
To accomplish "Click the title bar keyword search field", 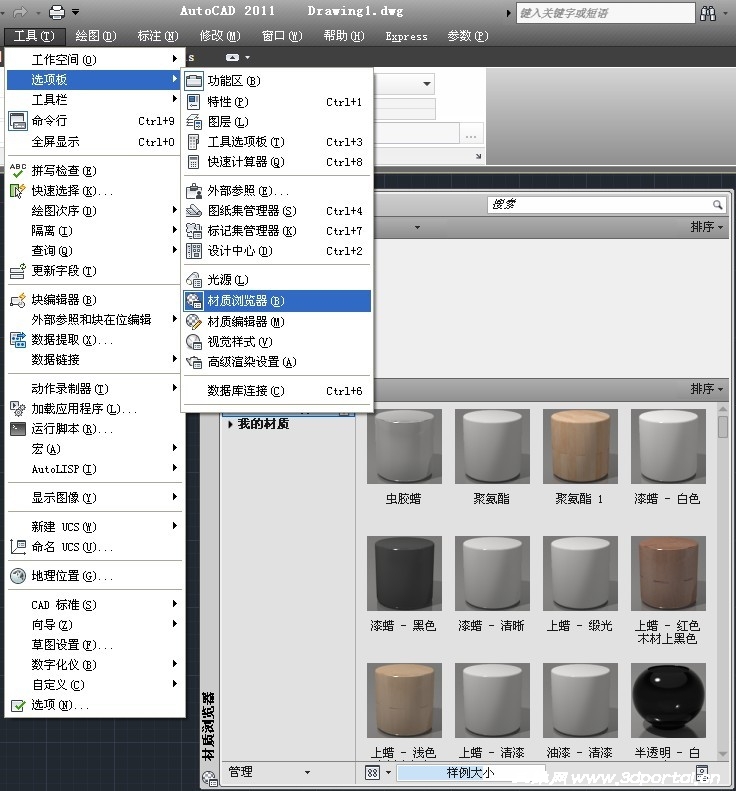I will coord(605,13).
